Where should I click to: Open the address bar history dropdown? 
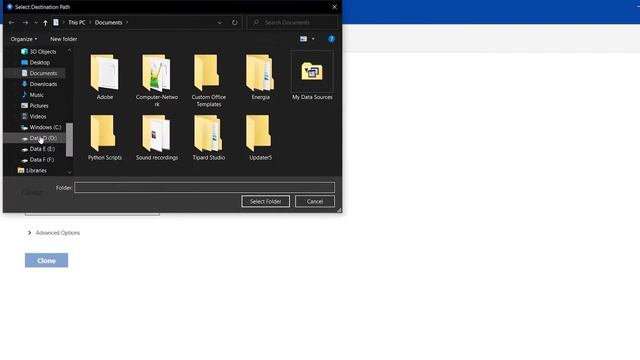(x=220, y=22)
